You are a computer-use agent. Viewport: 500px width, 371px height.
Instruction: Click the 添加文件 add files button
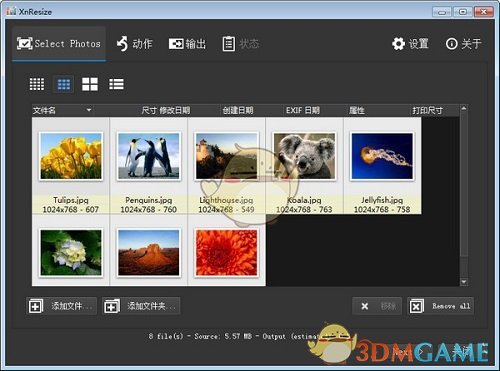pyautogui.click(x=62, y=306)
